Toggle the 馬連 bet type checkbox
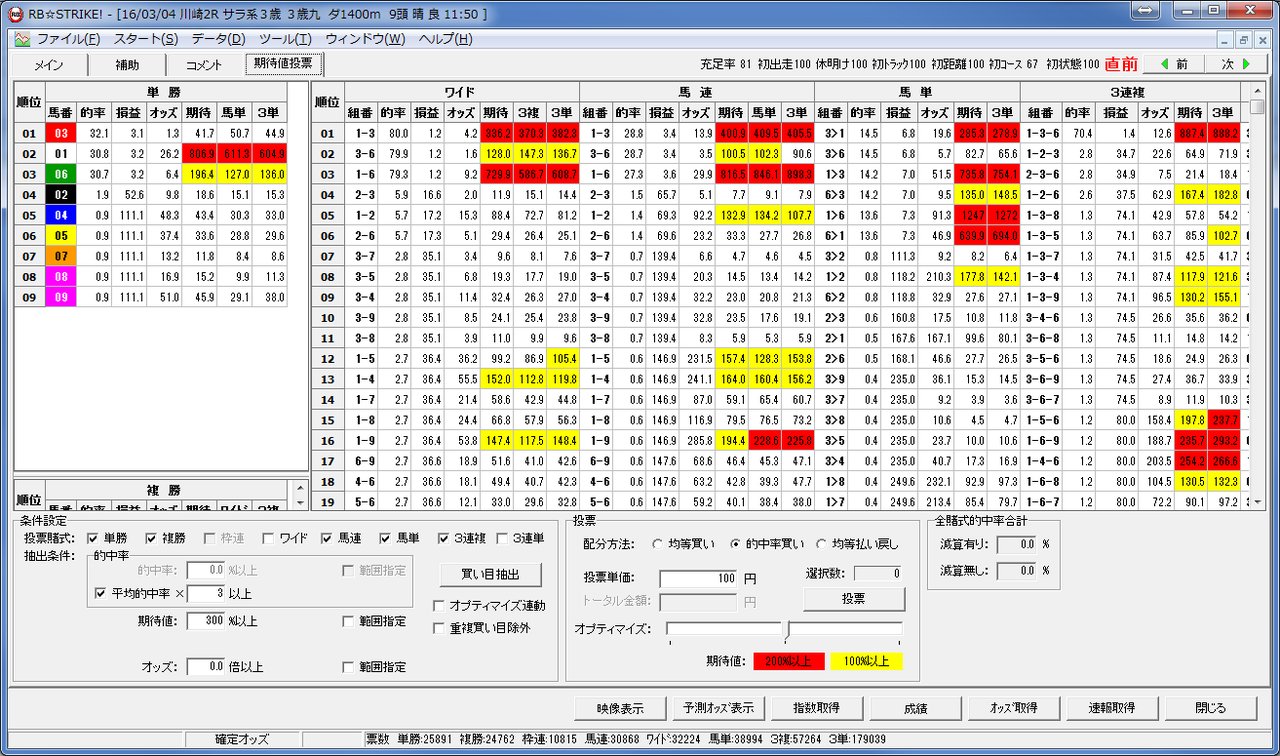Image resolution: width=1280 pixels, height=756 pixels. (326, 538)
